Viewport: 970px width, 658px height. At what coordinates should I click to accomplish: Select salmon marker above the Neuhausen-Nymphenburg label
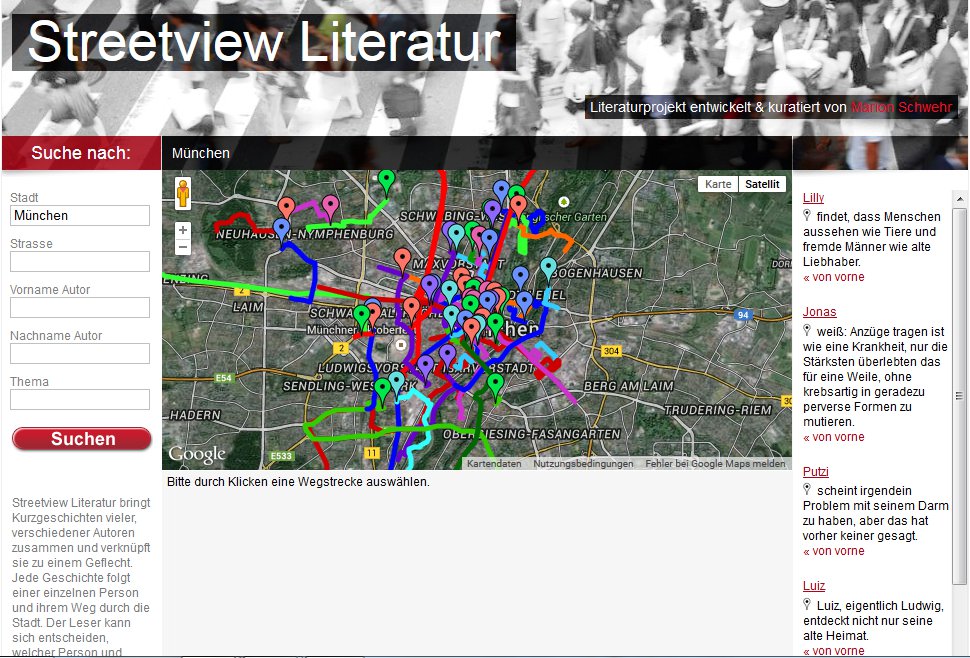tap(286, 209)
